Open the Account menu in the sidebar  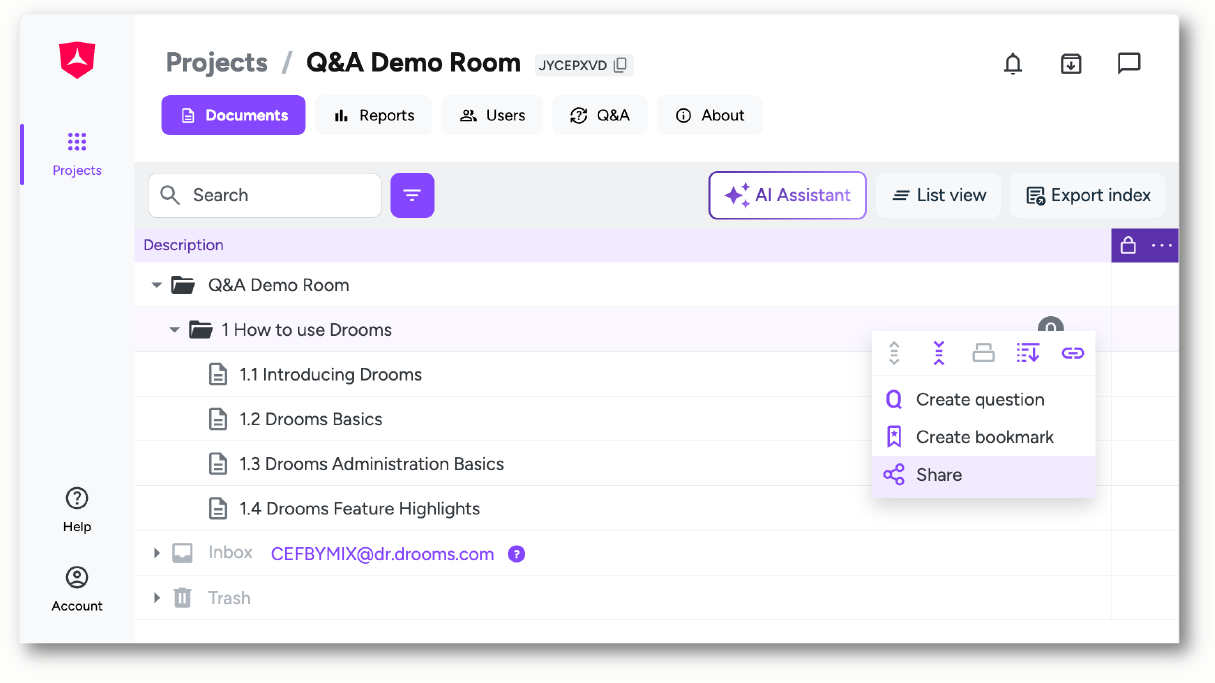(77, 588)
